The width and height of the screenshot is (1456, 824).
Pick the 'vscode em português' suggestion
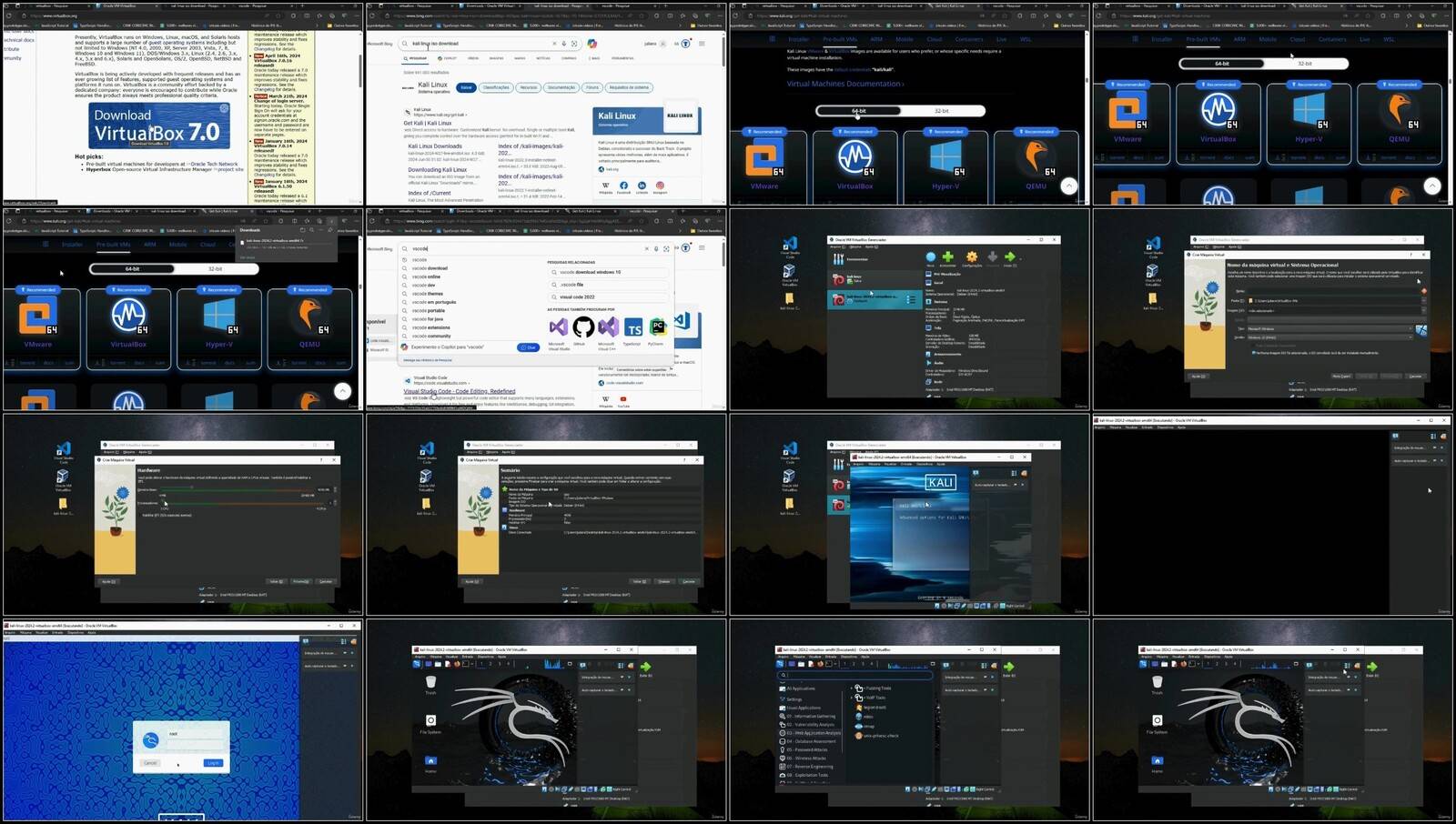click(x=434, y=302)
